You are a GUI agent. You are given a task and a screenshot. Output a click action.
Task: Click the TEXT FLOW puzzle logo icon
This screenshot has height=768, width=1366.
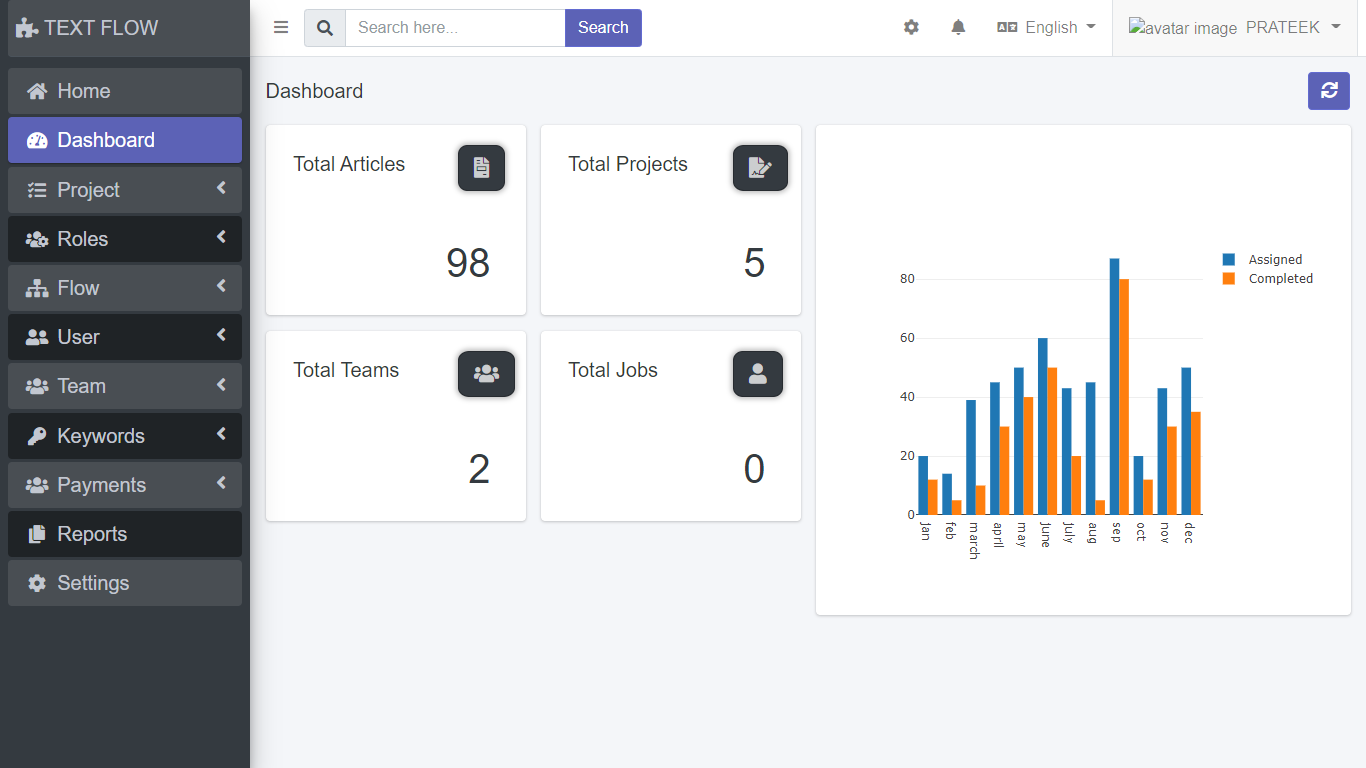click(27, 28)
